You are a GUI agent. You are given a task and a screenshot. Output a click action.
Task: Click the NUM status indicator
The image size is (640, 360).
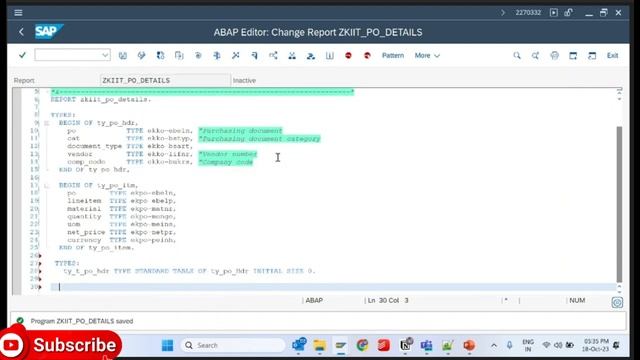click(x=577, y=300)
